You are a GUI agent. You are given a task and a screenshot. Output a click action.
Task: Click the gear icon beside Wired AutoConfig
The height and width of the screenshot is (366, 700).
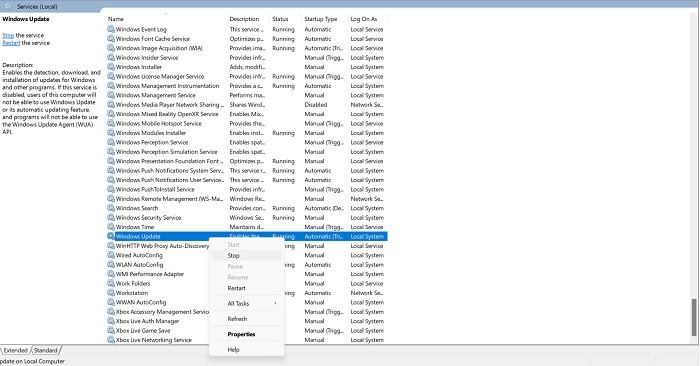(111, 255)
